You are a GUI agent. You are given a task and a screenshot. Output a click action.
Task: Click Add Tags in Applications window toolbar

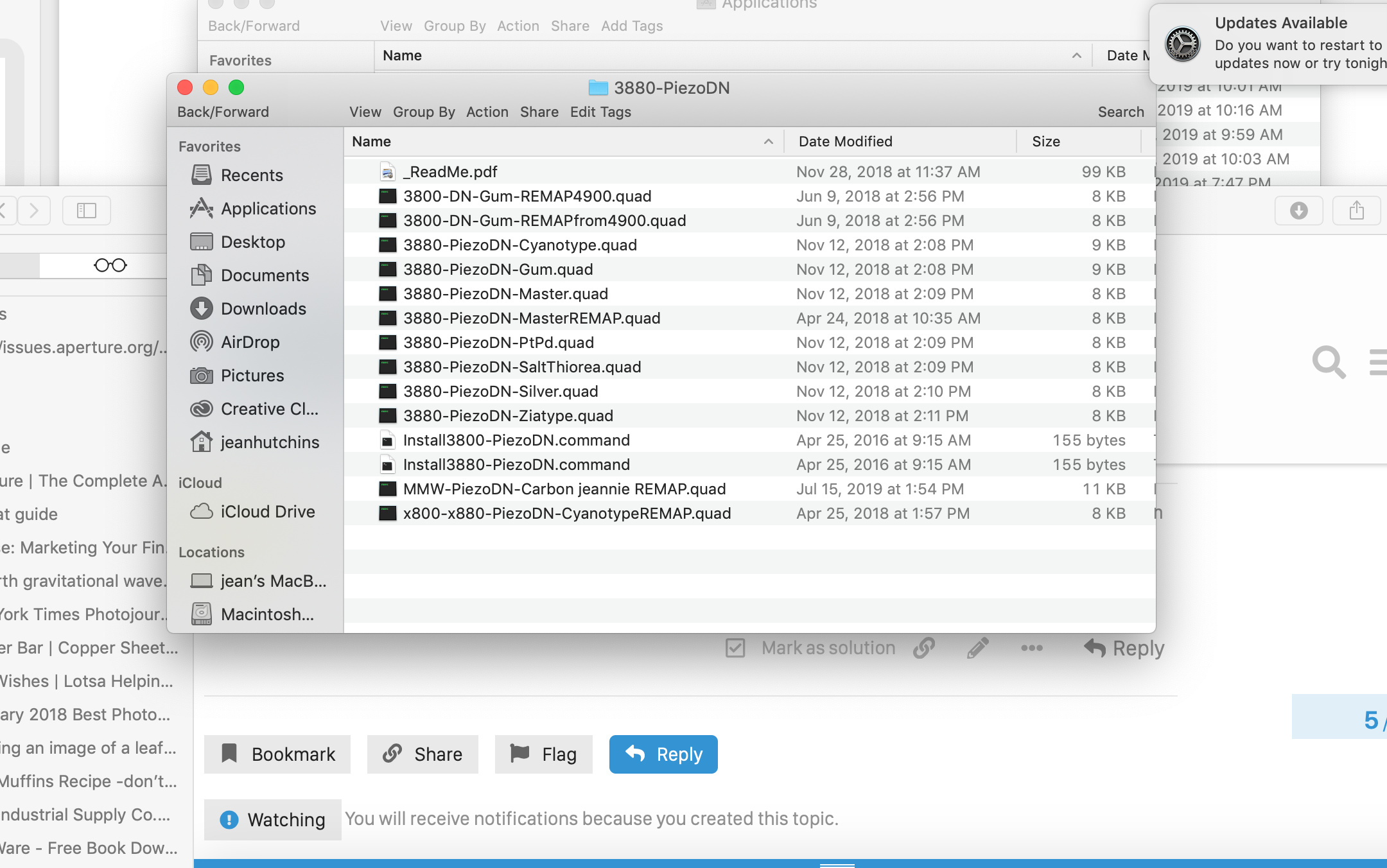pos(632,26)
